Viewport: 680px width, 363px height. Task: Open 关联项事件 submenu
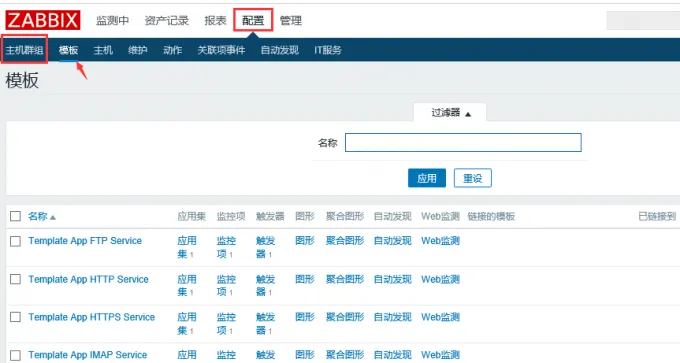pyautogui.click(x=221, y=50)
